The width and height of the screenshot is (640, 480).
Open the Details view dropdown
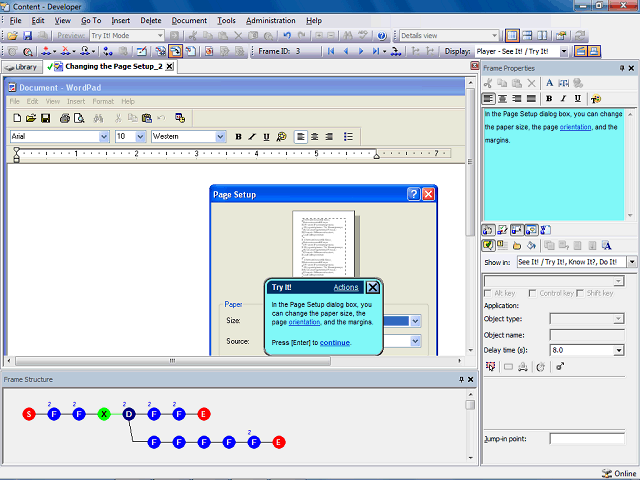[x=495, y=36]
